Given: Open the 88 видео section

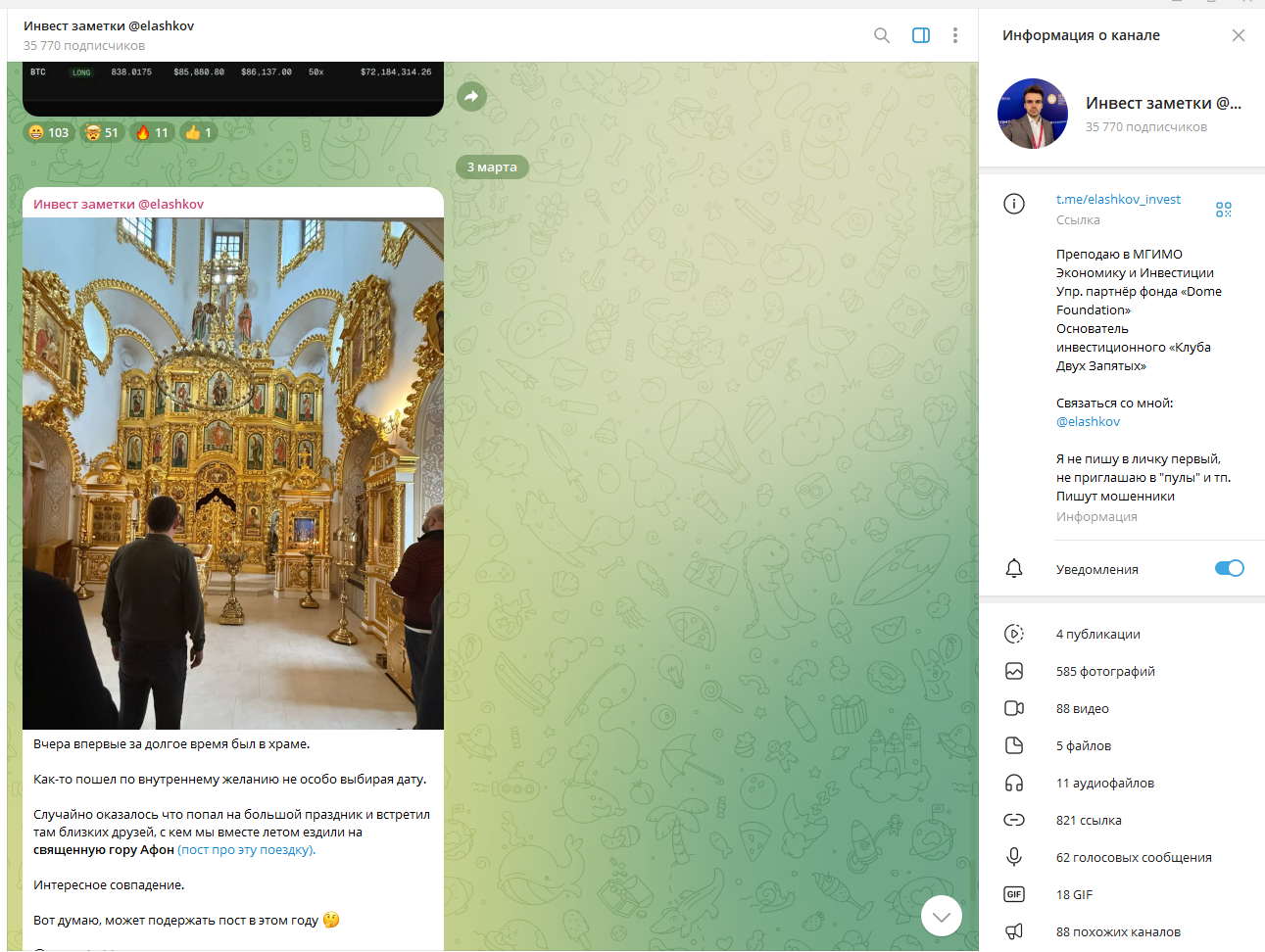Looking at the screenshot, I should pos(1122,708).
